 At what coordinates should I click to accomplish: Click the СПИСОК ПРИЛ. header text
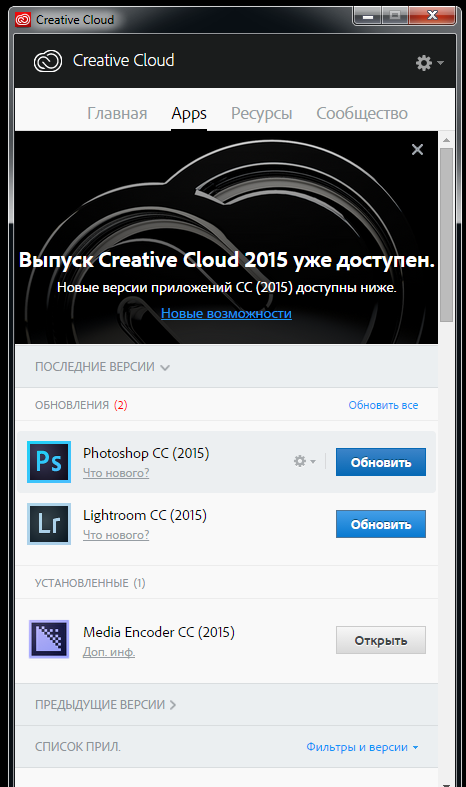[x=78, y=747]
